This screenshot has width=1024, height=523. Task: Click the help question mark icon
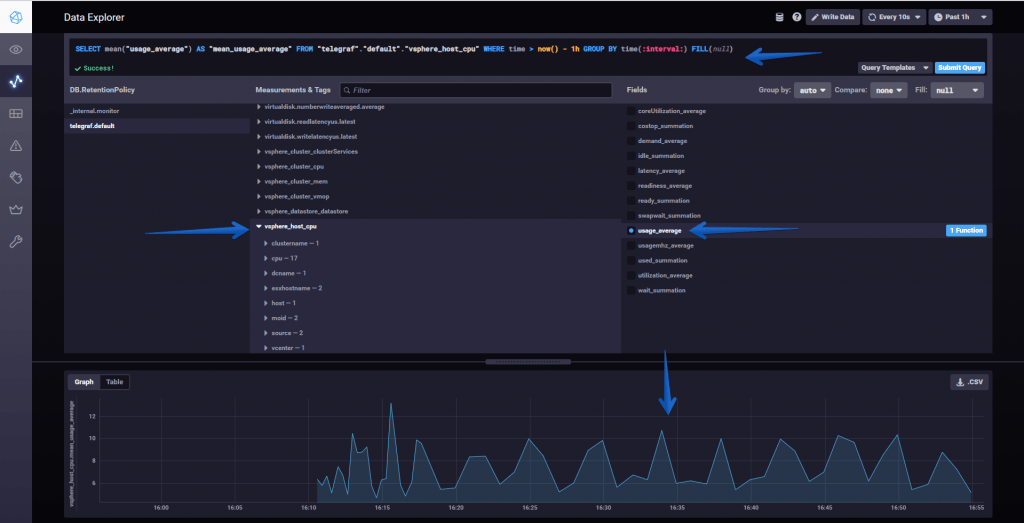point(797,17)
